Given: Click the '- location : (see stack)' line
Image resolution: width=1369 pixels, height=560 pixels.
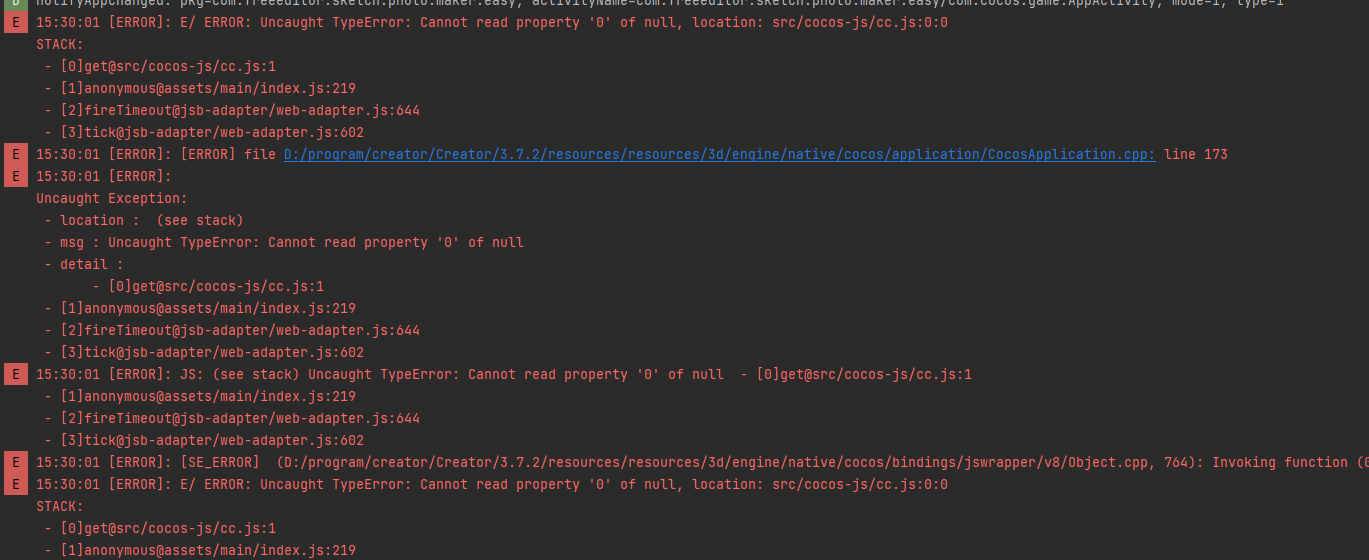Looking at the screenshot, I should [x=143, y=220].
